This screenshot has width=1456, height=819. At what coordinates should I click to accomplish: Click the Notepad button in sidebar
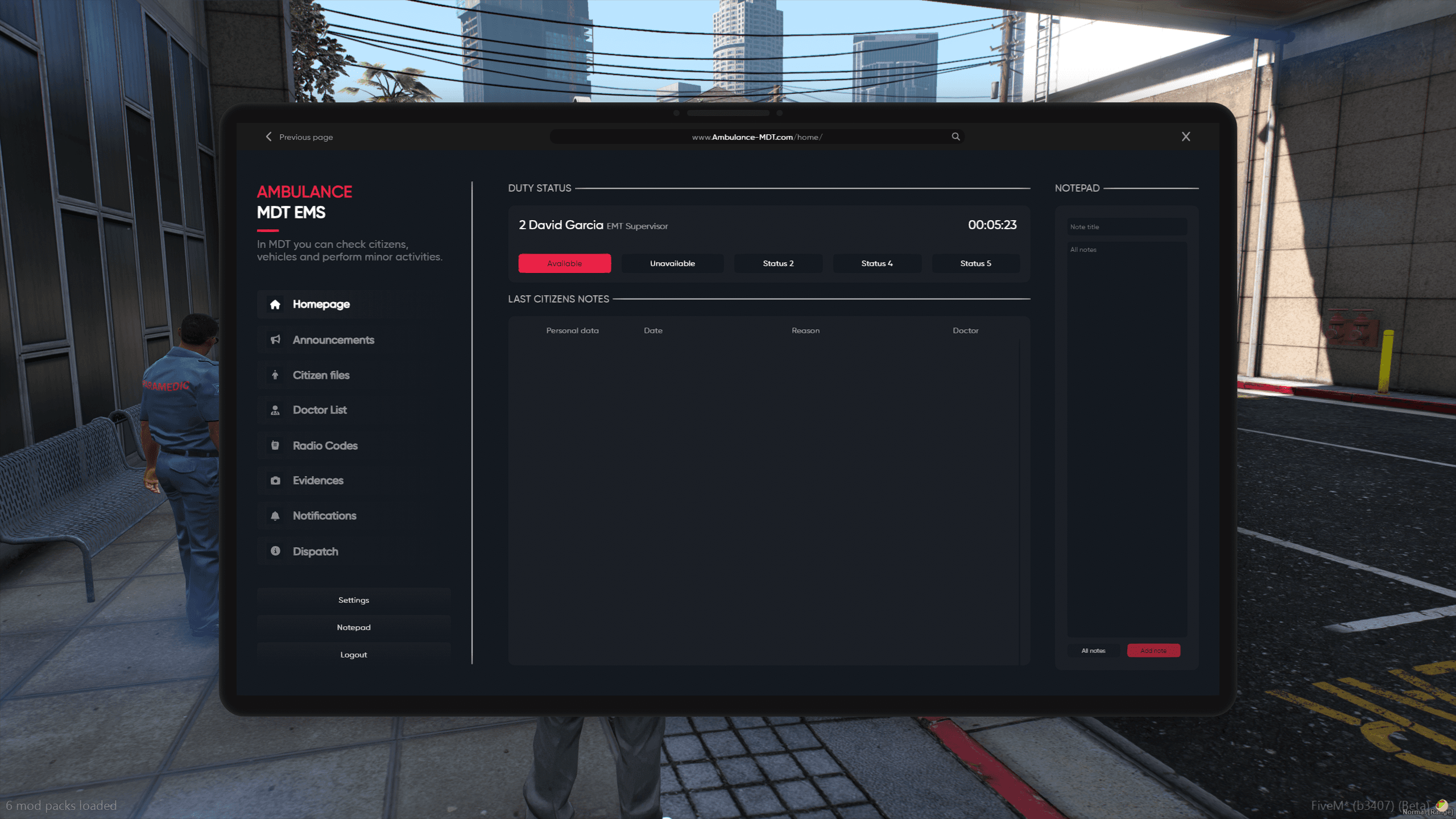(354, 627)
